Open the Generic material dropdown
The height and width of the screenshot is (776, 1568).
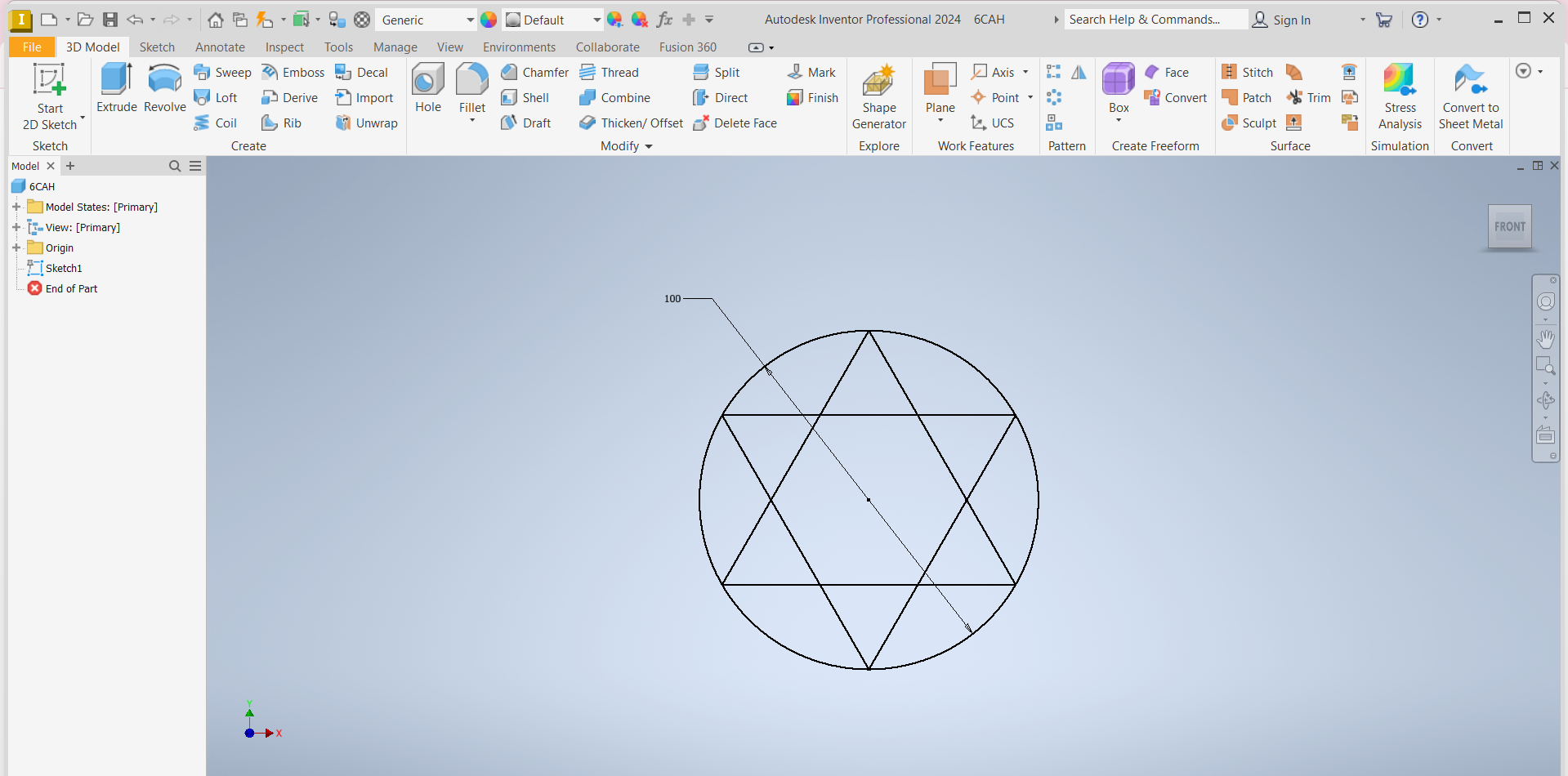(x=470, y=20)
